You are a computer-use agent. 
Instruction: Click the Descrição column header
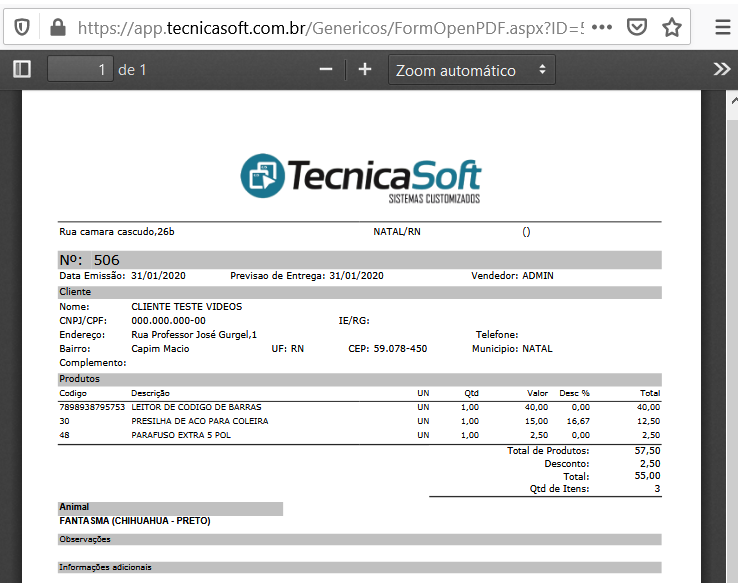coord(150,393)
